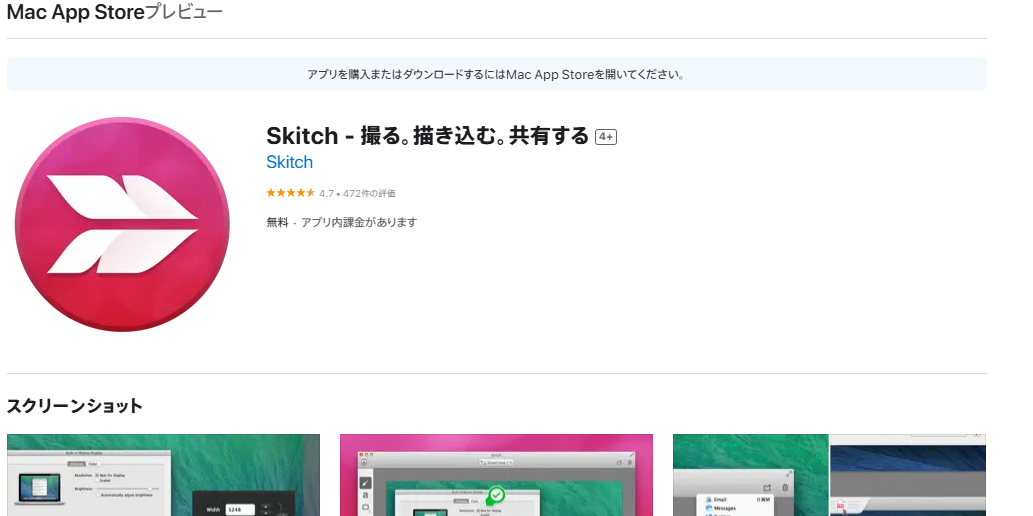Click the Mac App Store header title
Screen dimensions: 1033x516
(75, 13)
